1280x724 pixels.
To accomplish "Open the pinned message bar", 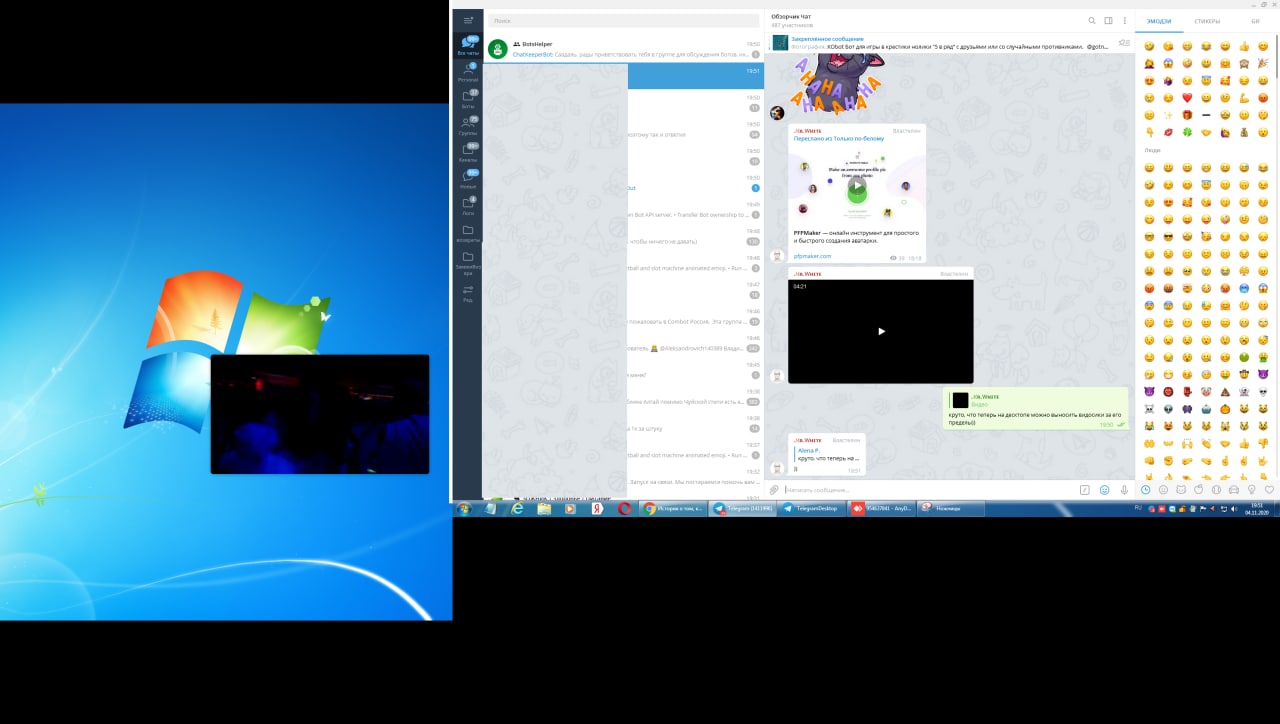I will click(x=940, y=42).
